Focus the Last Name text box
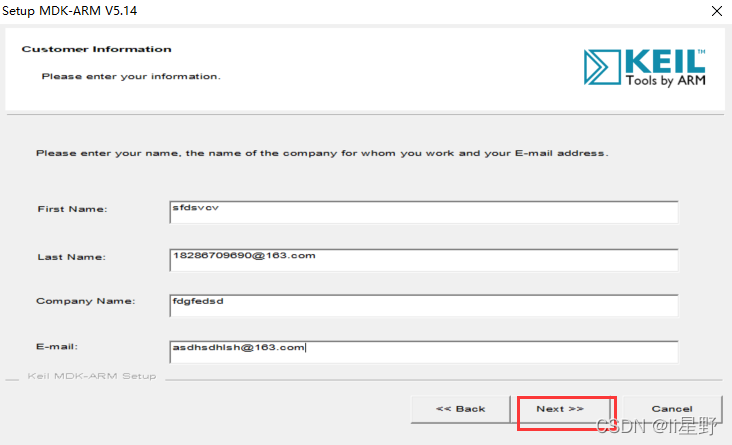This screenshot has height=445, width=732. [424, 258]
